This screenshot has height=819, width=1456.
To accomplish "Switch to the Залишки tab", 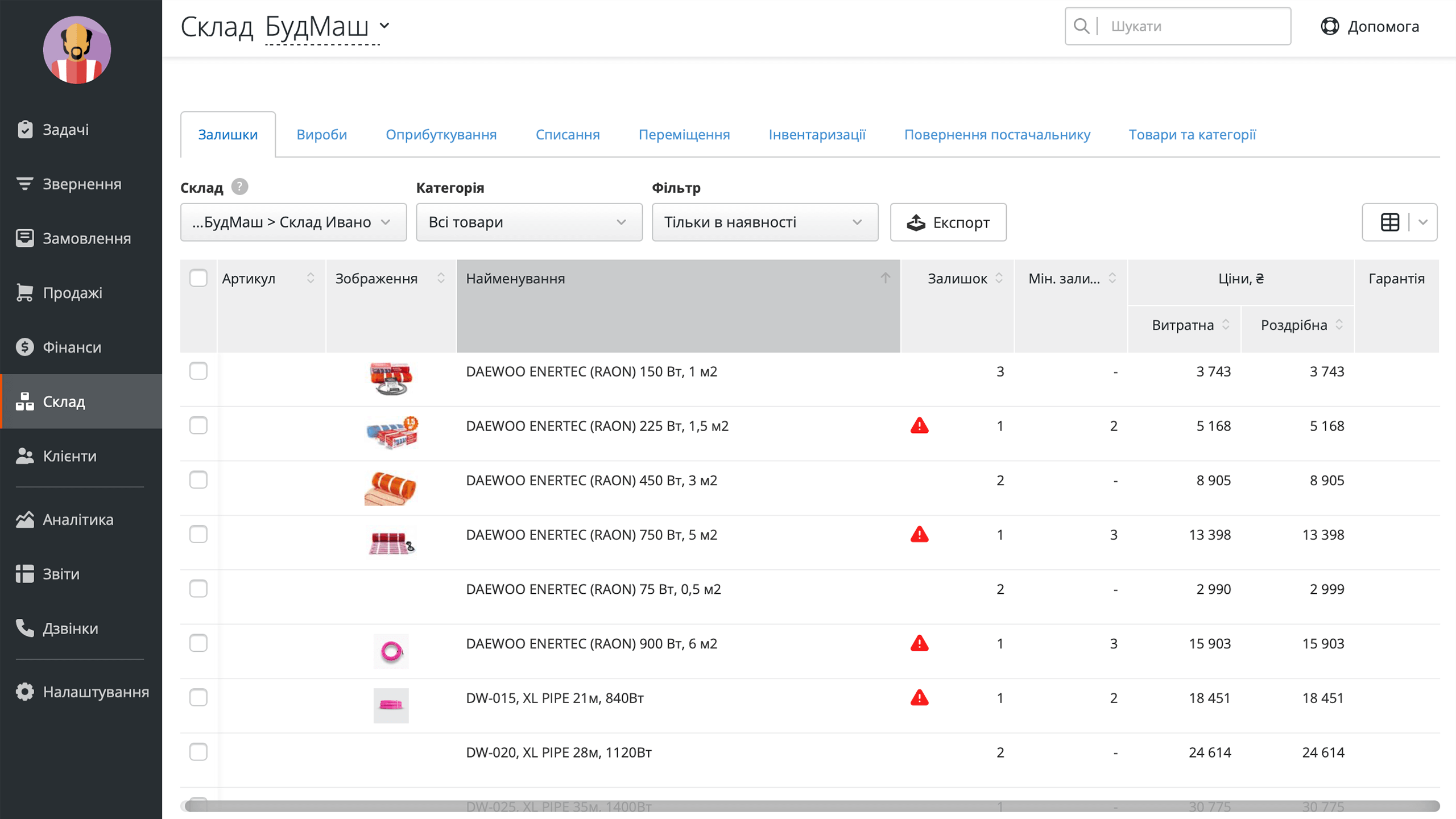I will click(x=228, y=135).
